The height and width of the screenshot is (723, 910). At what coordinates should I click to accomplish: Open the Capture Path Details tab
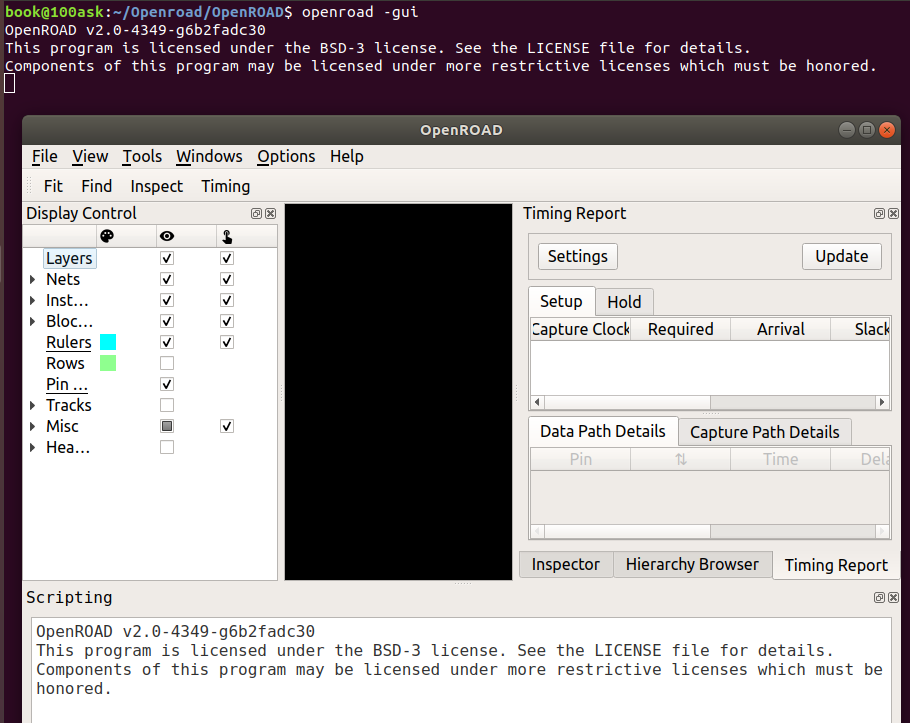click(x=765, y=432)
